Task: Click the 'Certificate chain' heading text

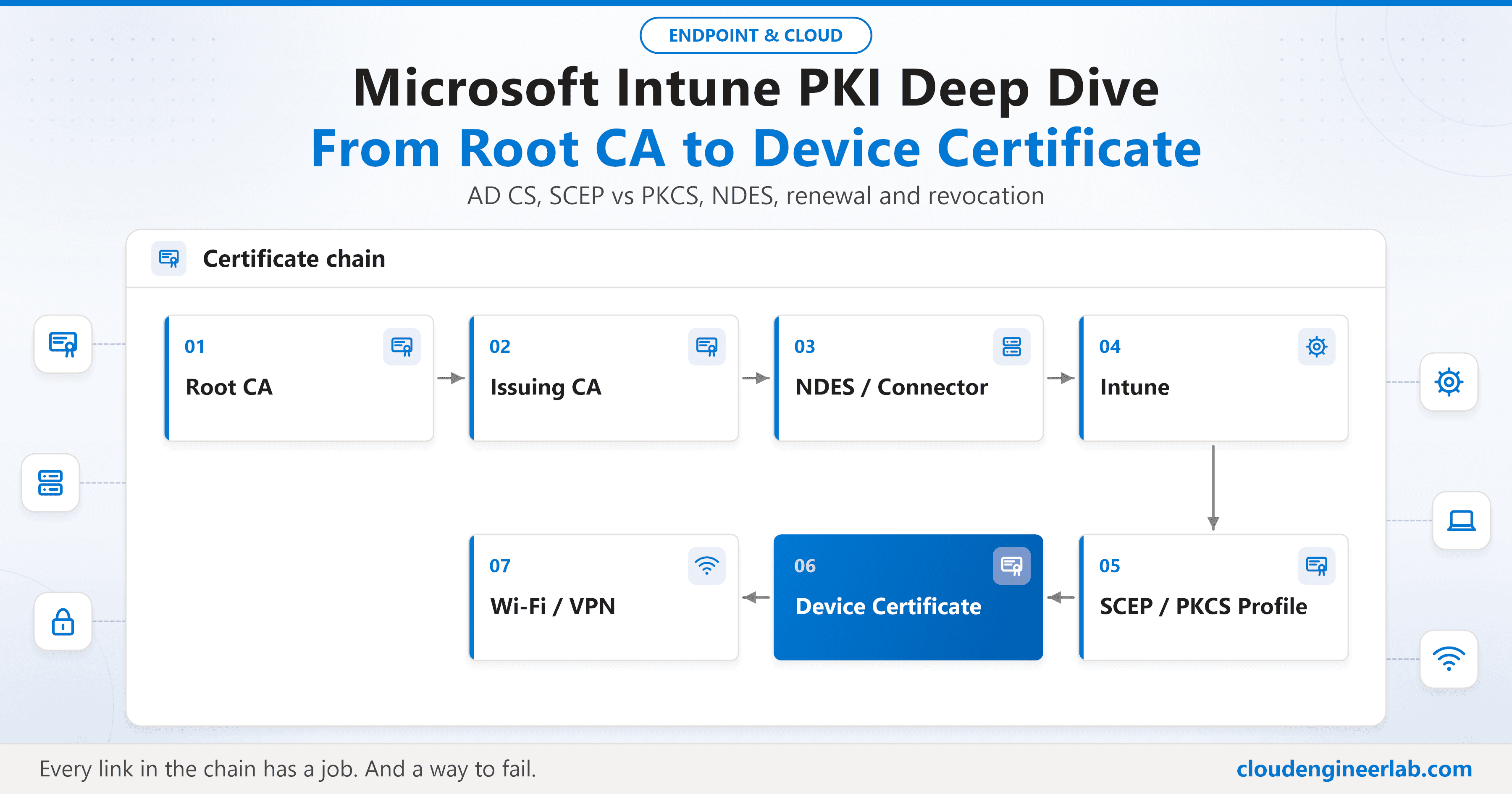Action: pos(294,258)
